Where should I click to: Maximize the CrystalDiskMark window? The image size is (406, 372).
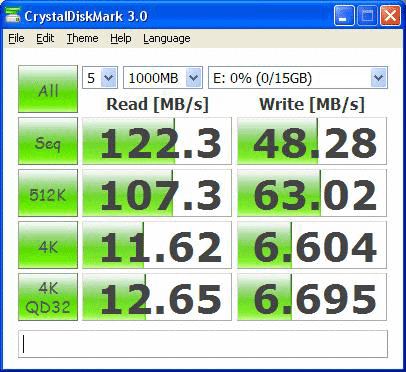(367, 16)
